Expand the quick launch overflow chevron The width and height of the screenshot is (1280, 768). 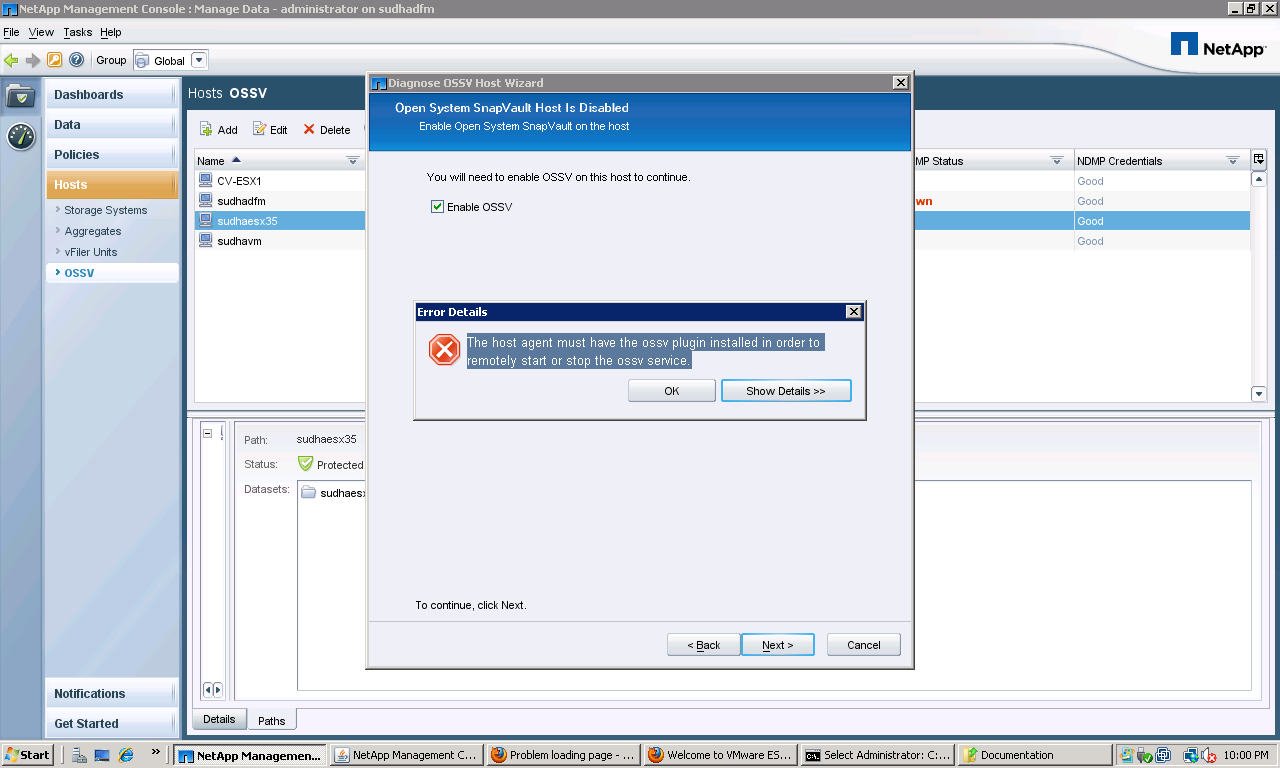pos(156,752)
